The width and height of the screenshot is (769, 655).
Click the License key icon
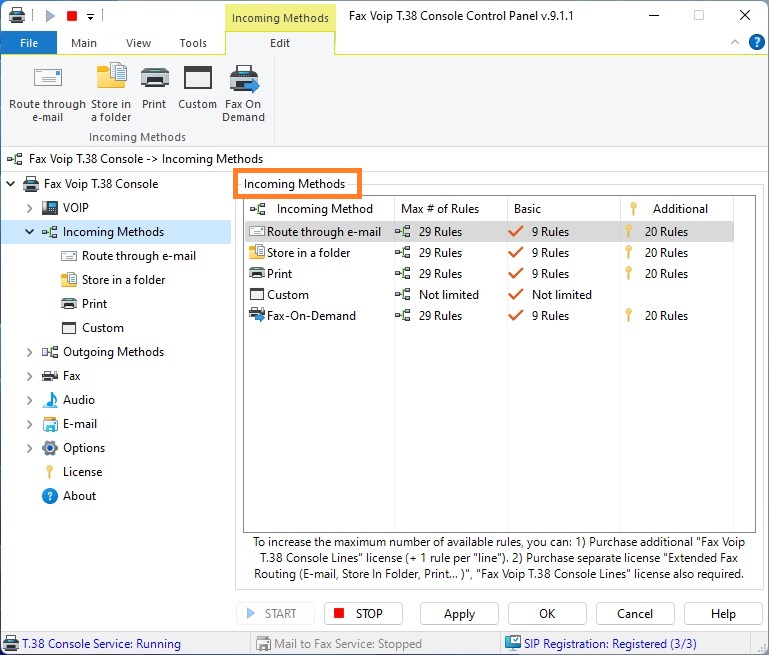point(49,472)
